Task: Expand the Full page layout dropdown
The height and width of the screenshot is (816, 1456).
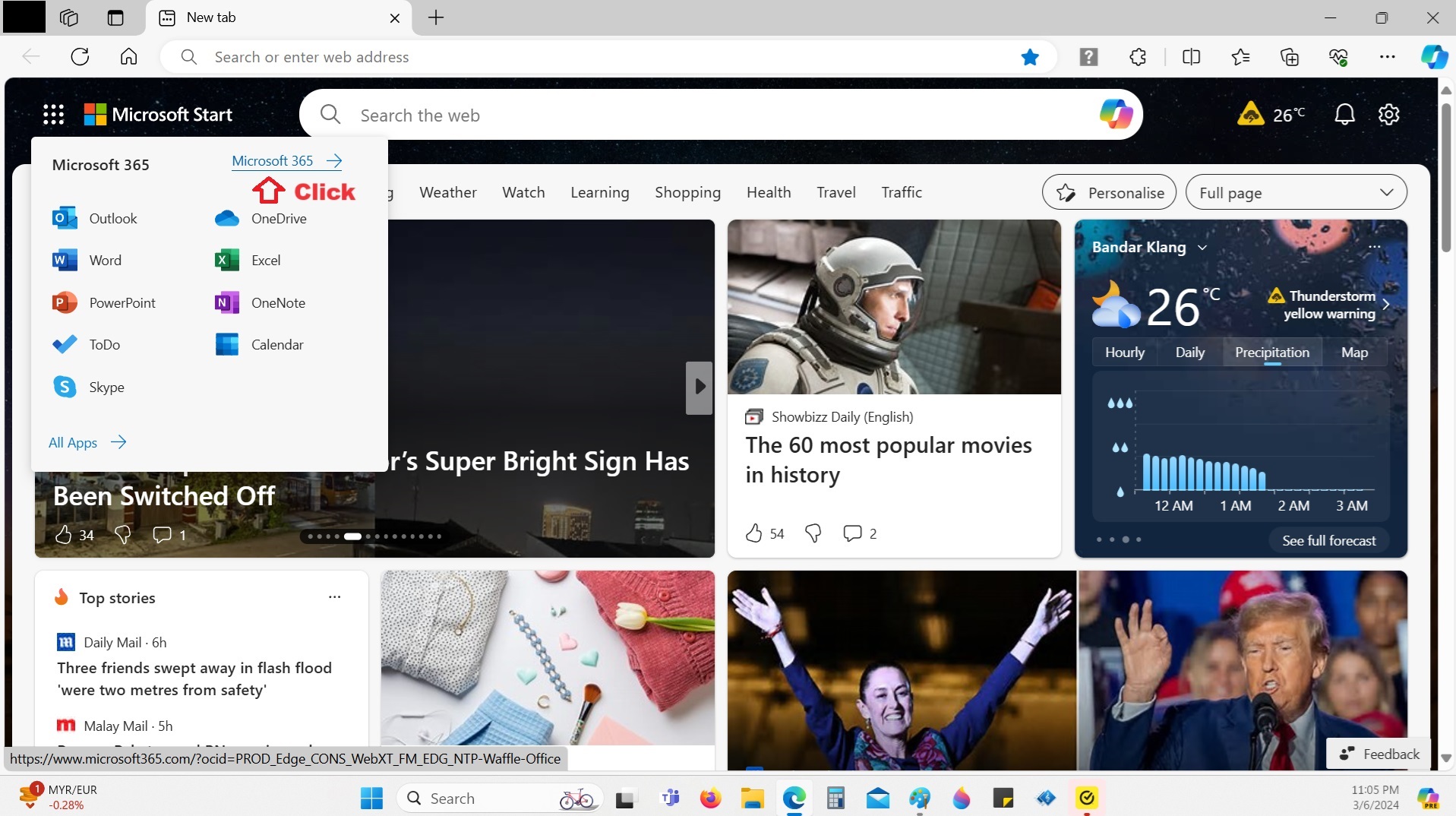Action: (x=1295, y=193)
